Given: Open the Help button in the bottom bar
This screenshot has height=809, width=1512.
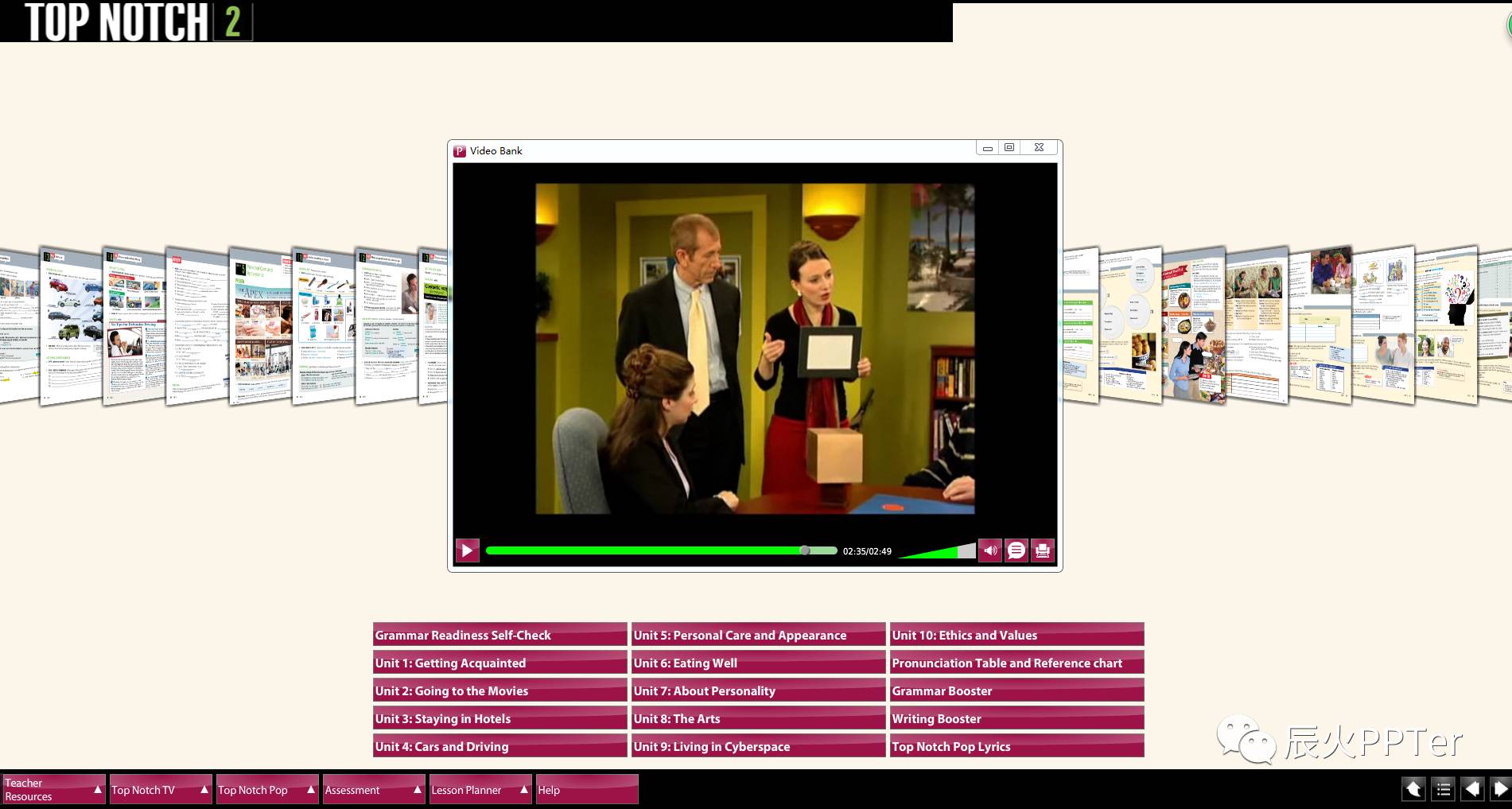Looking at the screenshot, I should pyautogui.click(x=587, y=789).
